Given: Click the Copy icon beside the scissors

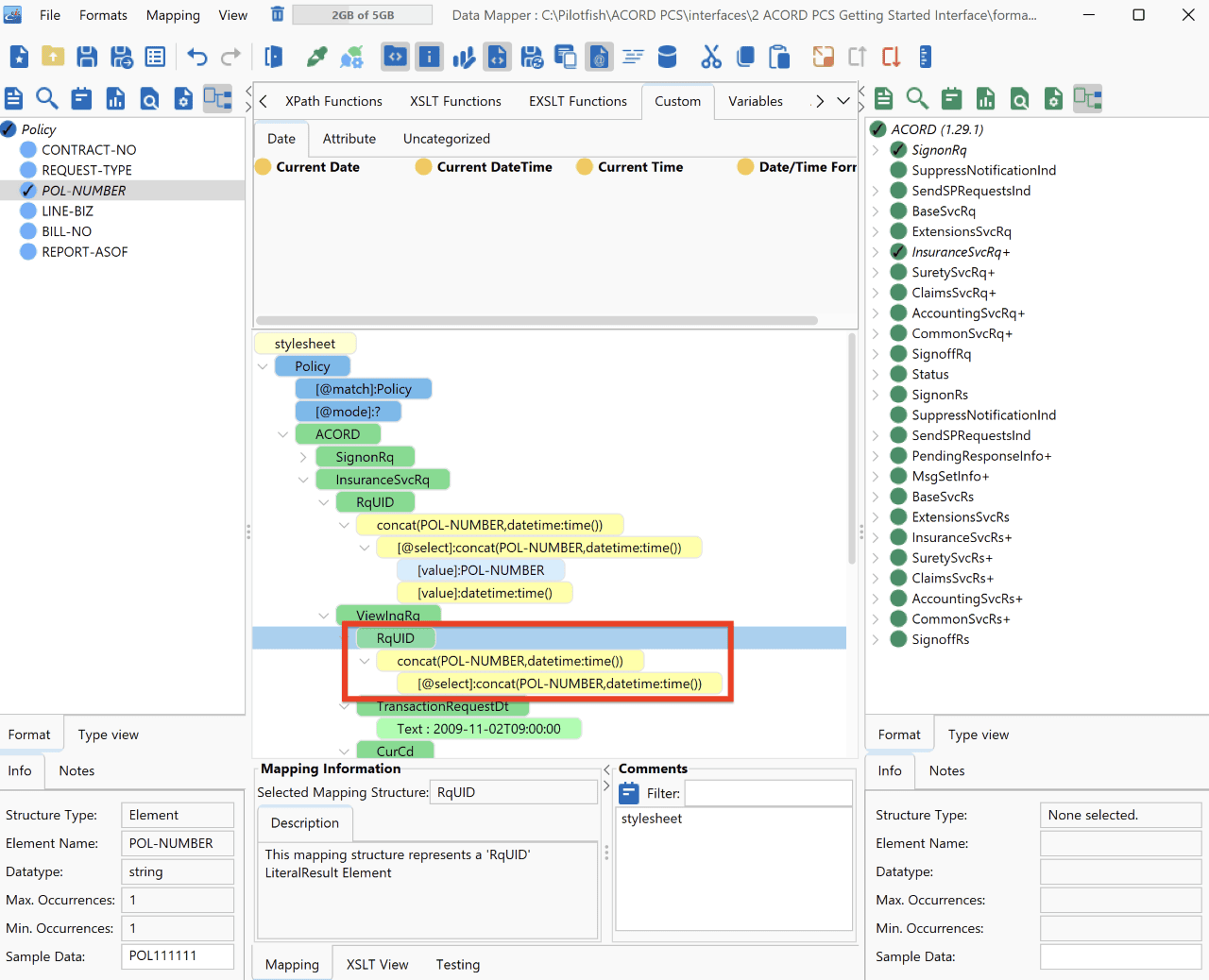Looking at the screenshot, I should click(x=745, y=57).
